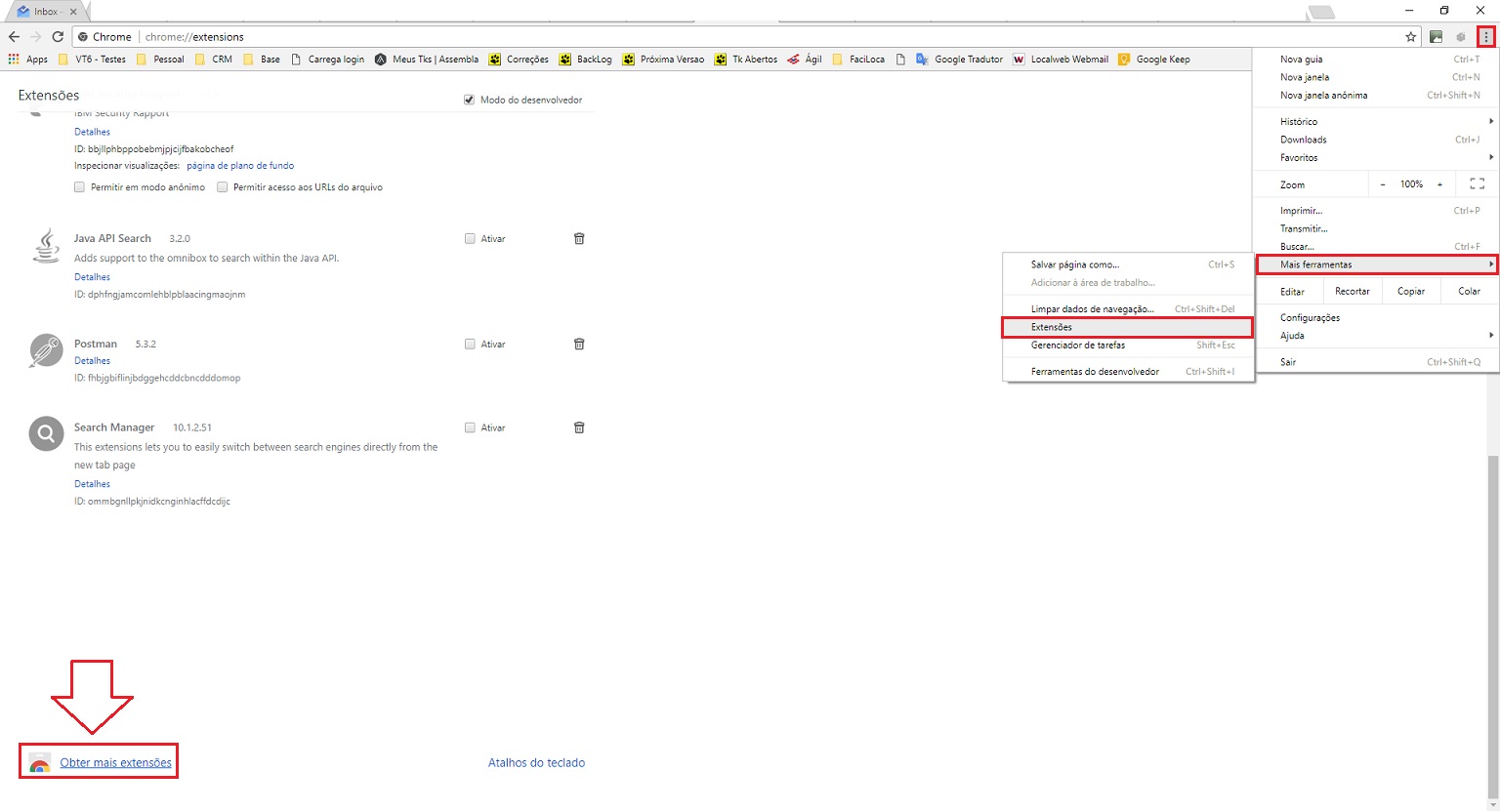Open the Apps grid in bookmarks bar
Viewport: 1500px width, 812px height.
click(27, 60)
